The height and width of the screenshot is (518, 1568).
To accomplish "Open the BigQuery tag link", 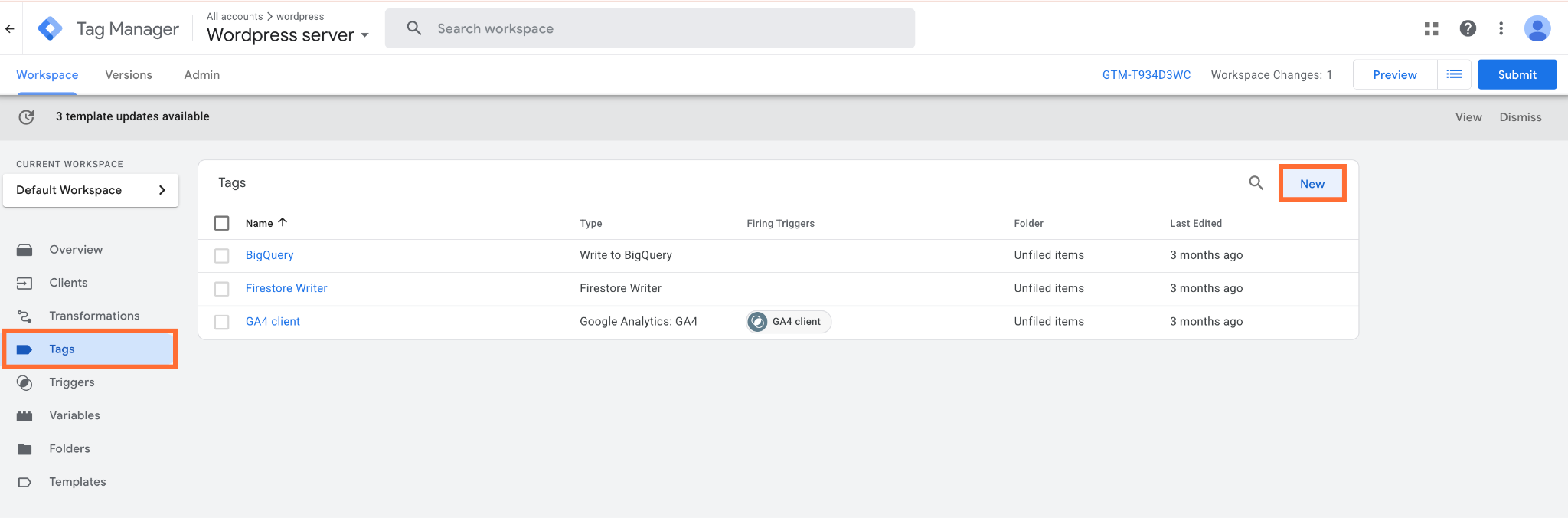I will click(x=269, y=255).
